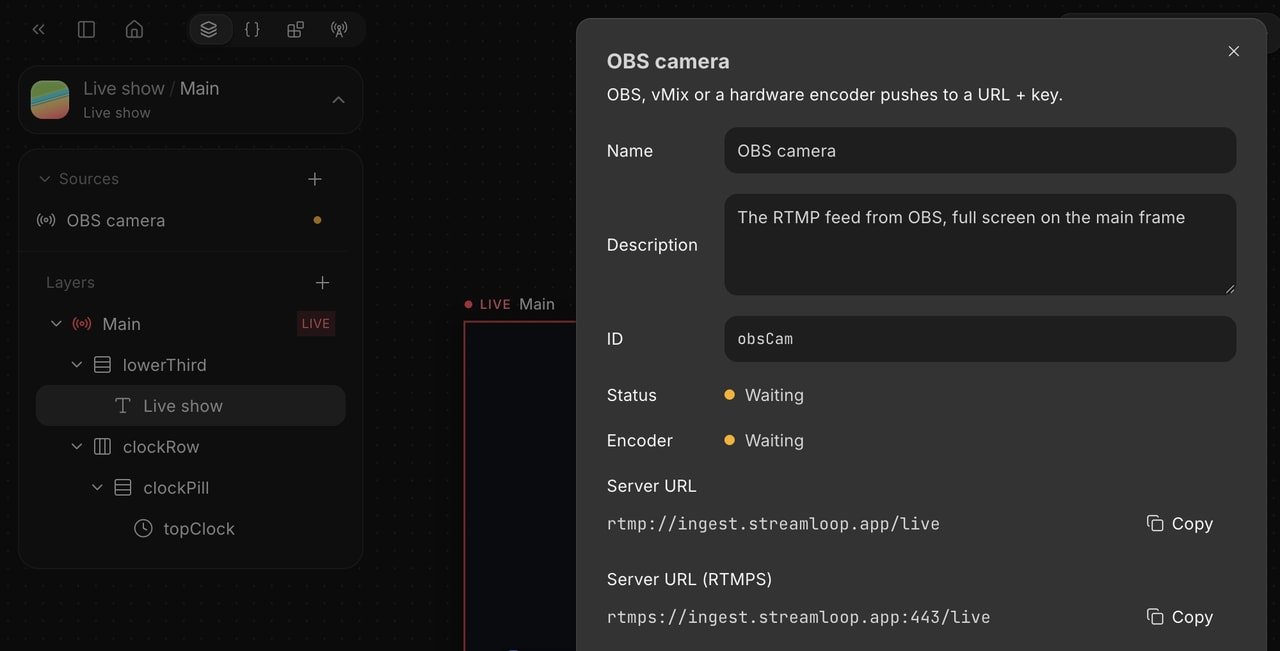Close the OBS camera dialog
This screenshot has height=651, width=1280.
pos(1234,51)
